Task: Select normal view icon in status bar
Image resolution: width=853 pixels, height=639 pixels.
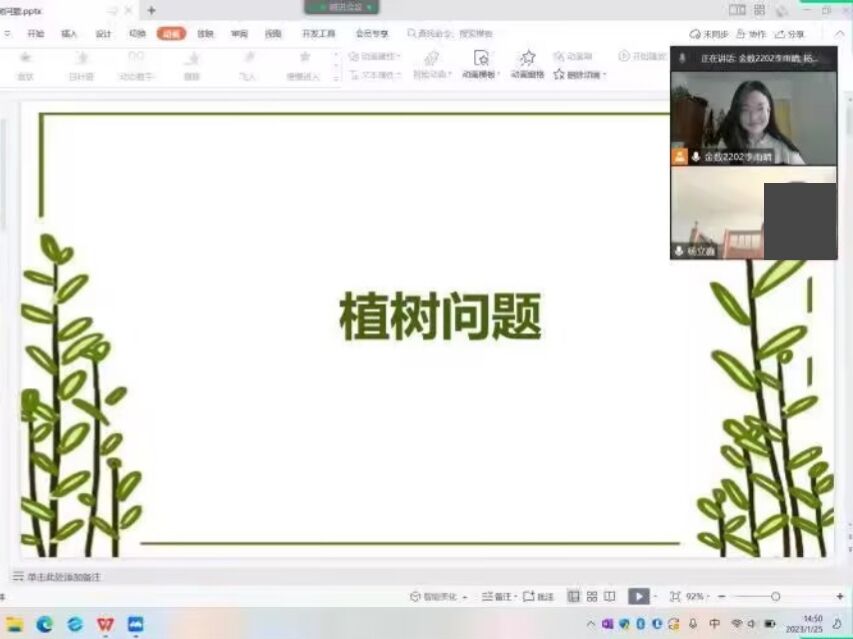Action: coord(574,596)
